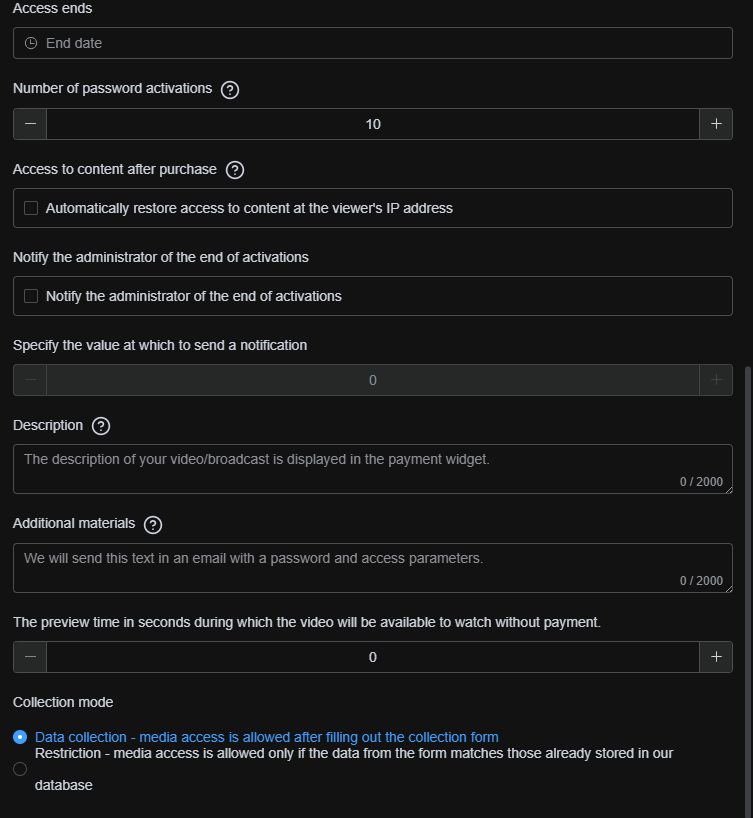Click the Data collection blue label text

click(267, 737)
